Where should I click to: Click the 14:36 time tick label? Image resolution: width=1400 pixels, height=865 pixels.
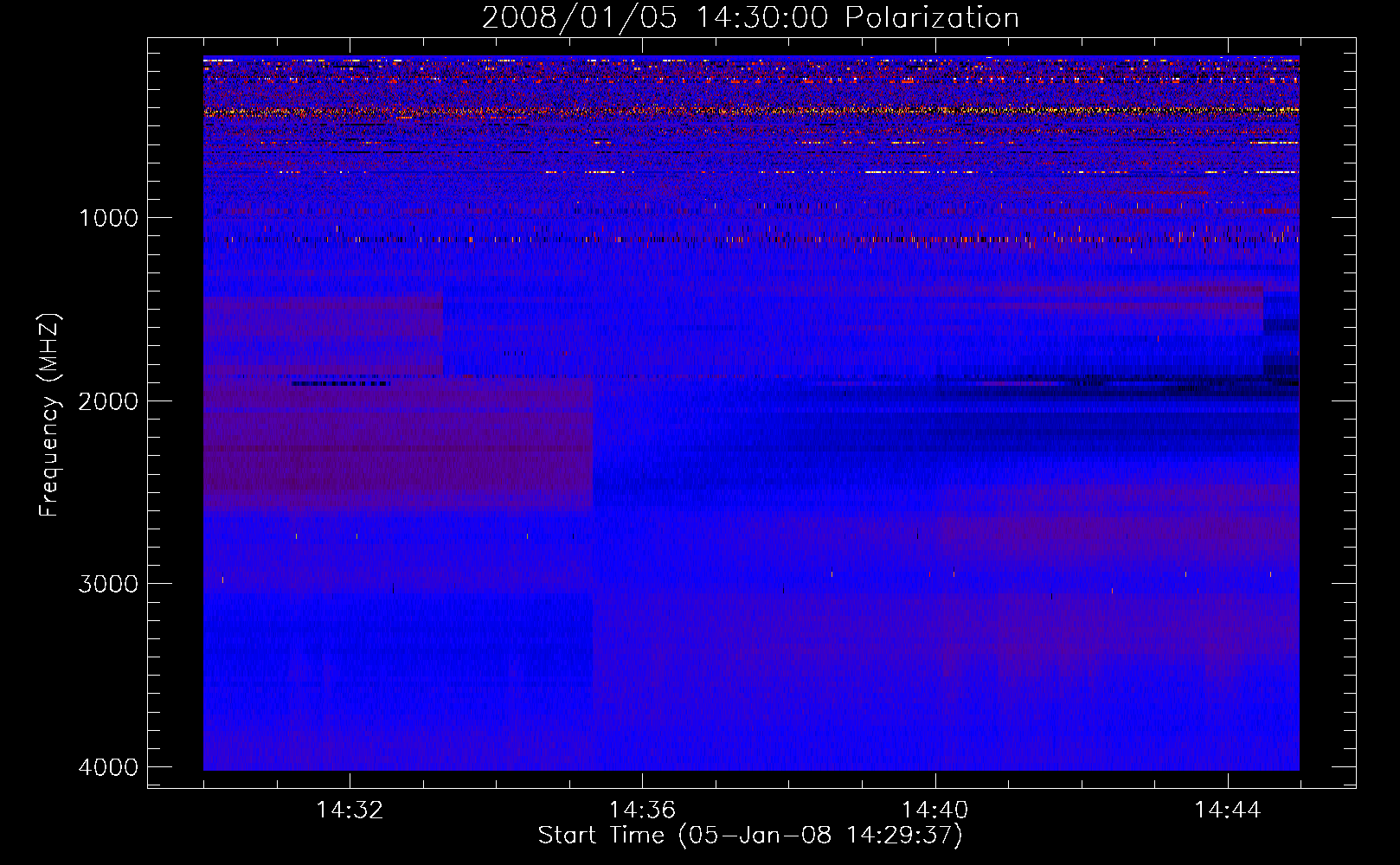pos(642,811)
